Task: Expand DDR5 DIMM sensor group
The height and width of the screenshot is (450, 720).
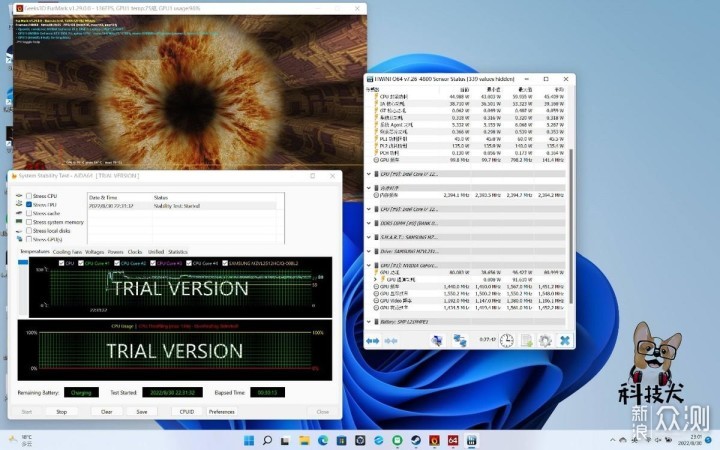Action: click(369, 223)
